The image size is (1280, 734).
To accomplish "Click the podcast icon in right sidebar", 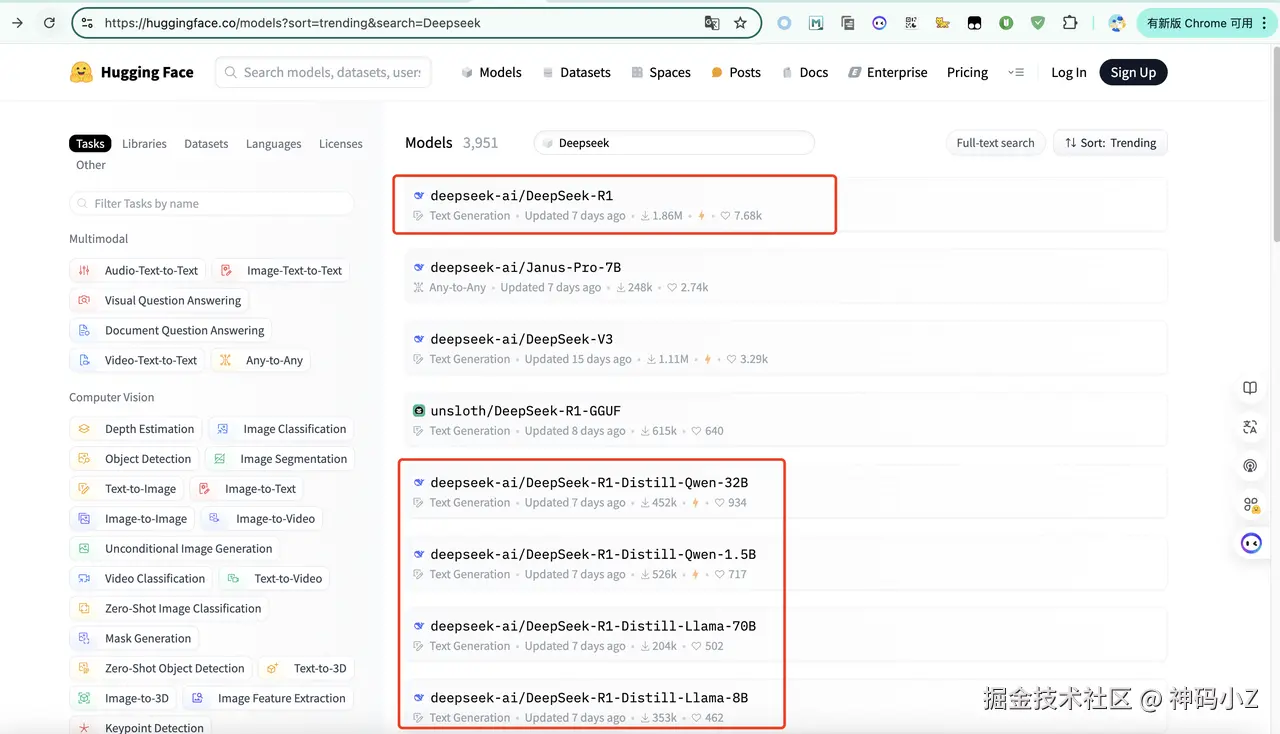I will 1250,466.
